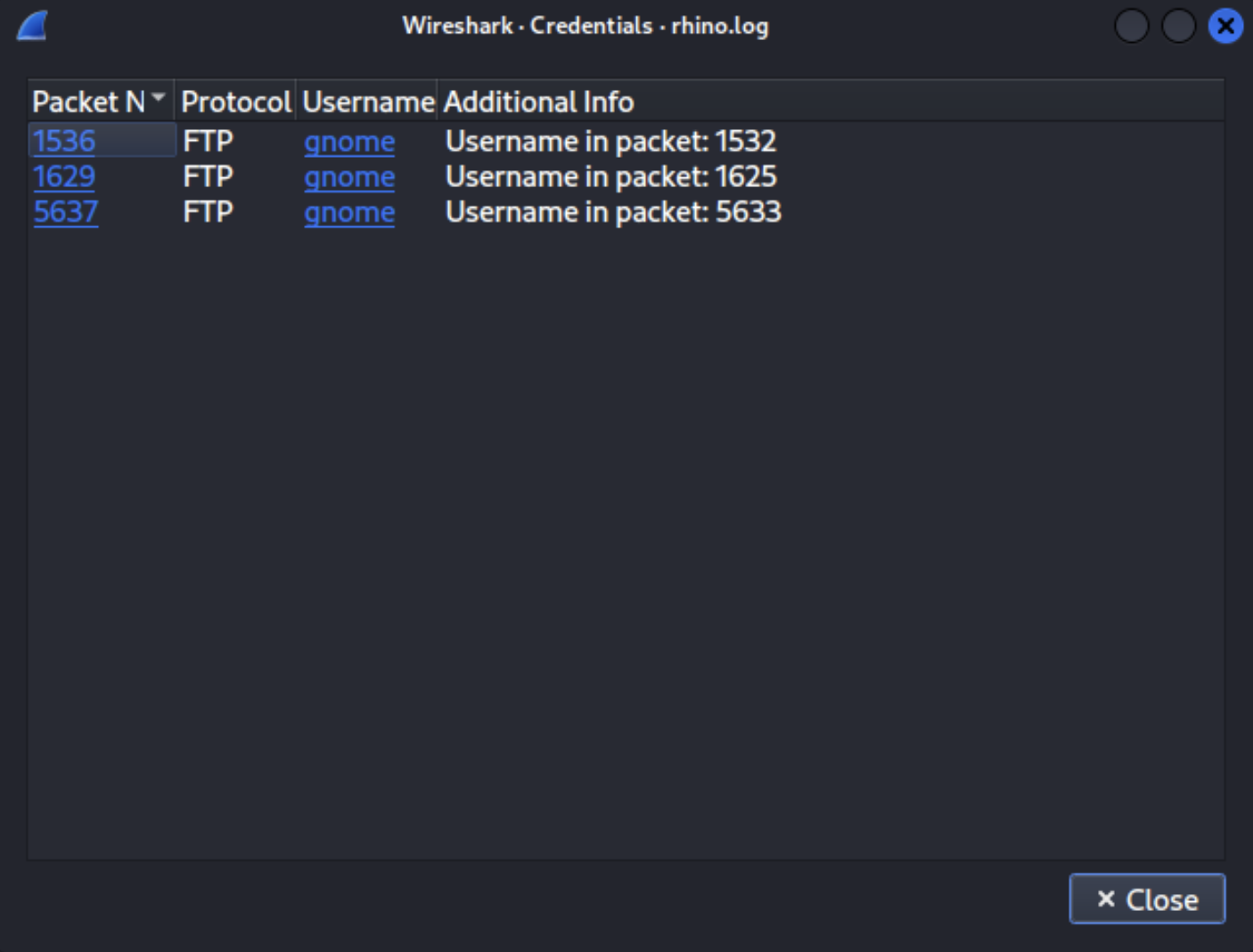Screen dimensions: 1253x952
Task: Open packet number 1629 link
Action: click(64, 176)
